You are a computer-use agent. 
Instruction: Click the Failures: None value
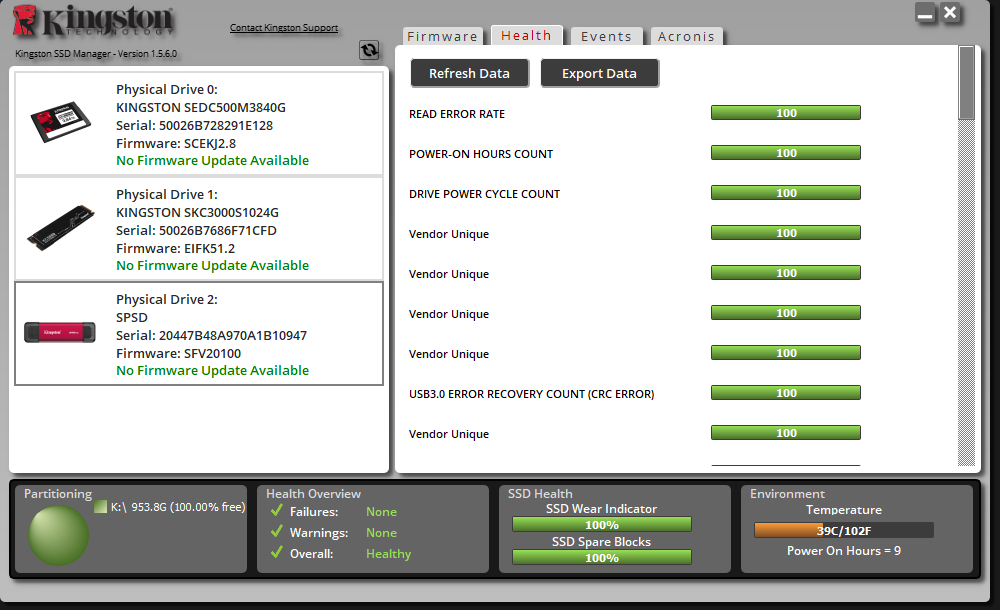click(381, 512)
